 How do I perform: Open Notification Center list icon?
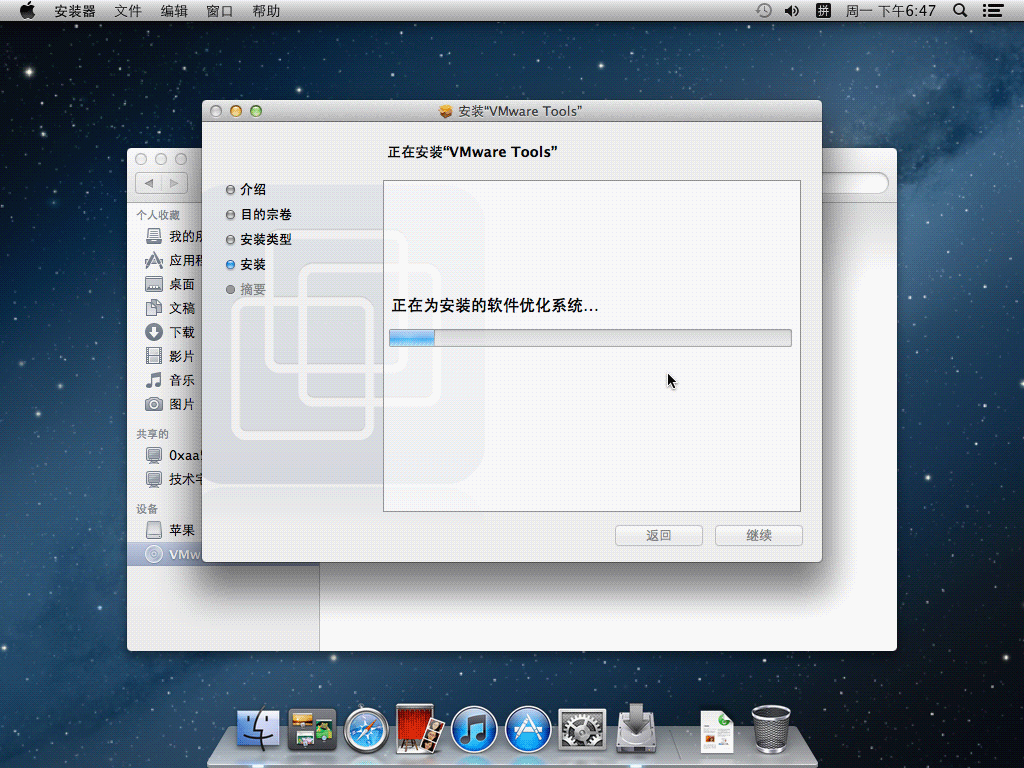[x=993, y=10]
